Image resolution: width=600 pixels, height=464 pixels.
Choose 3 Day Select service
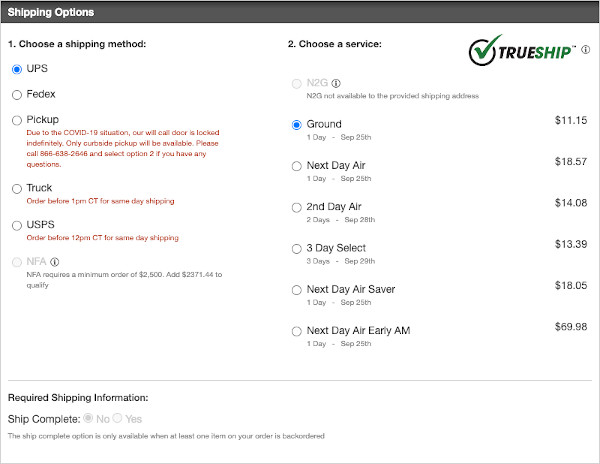point(297,249)
